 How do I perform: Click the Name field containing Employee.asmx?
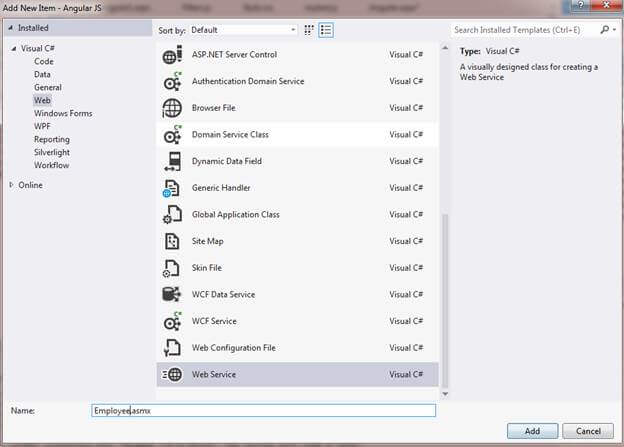coord(263,411)
